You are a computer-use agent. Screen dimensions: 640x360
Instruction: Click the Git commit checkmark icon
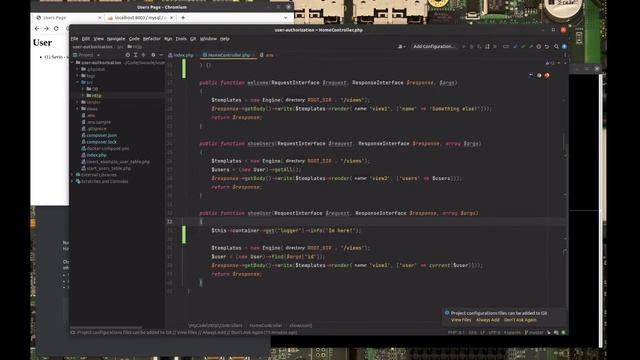coord(523,47)
